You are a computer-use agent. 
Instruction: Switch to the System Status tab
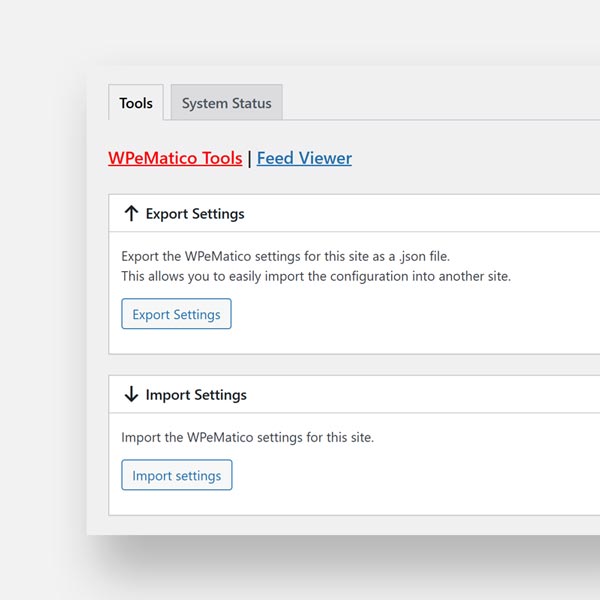point(226,103)
